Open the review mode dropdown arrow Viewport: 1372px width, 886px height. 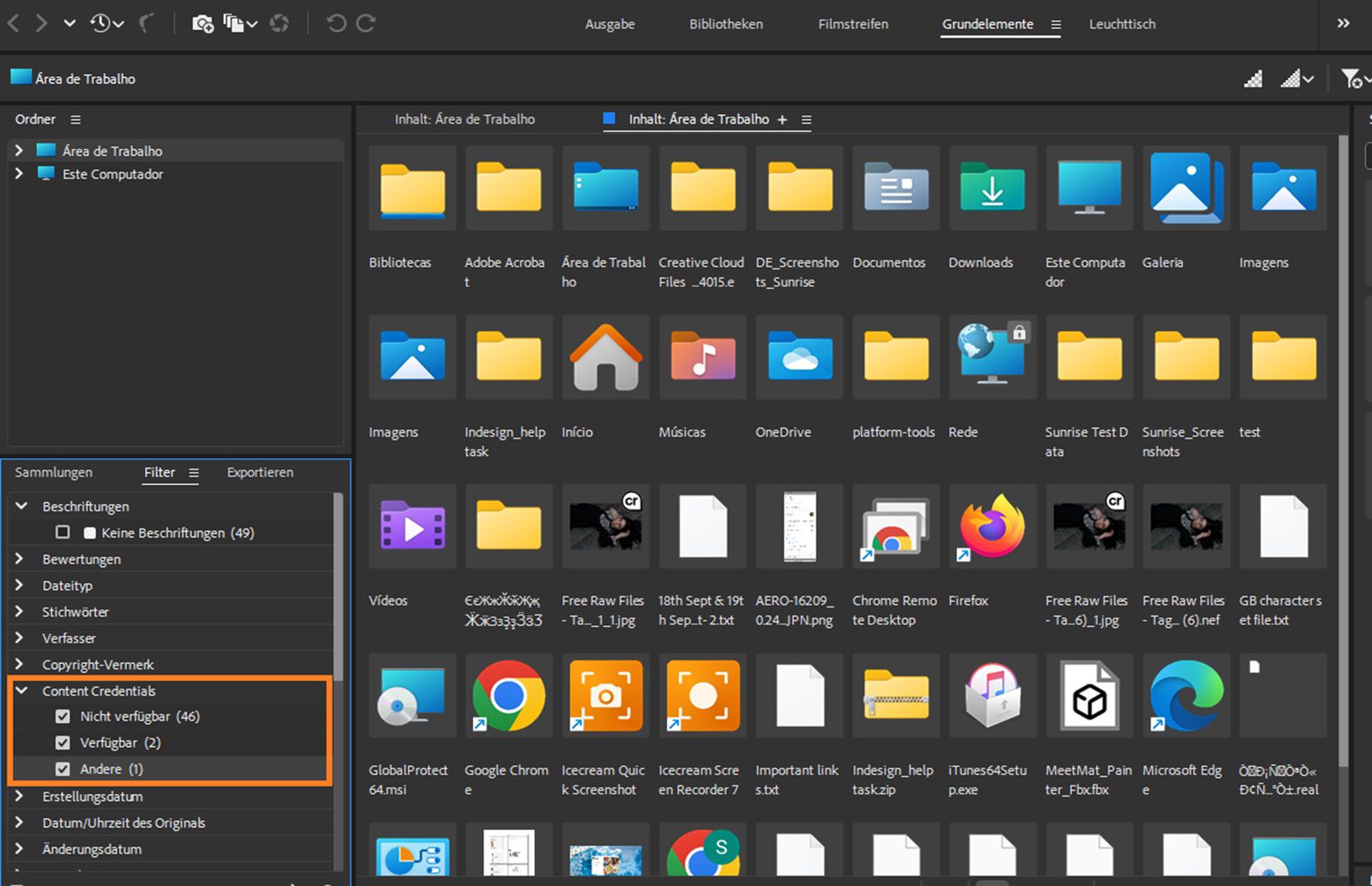[252, 24]
